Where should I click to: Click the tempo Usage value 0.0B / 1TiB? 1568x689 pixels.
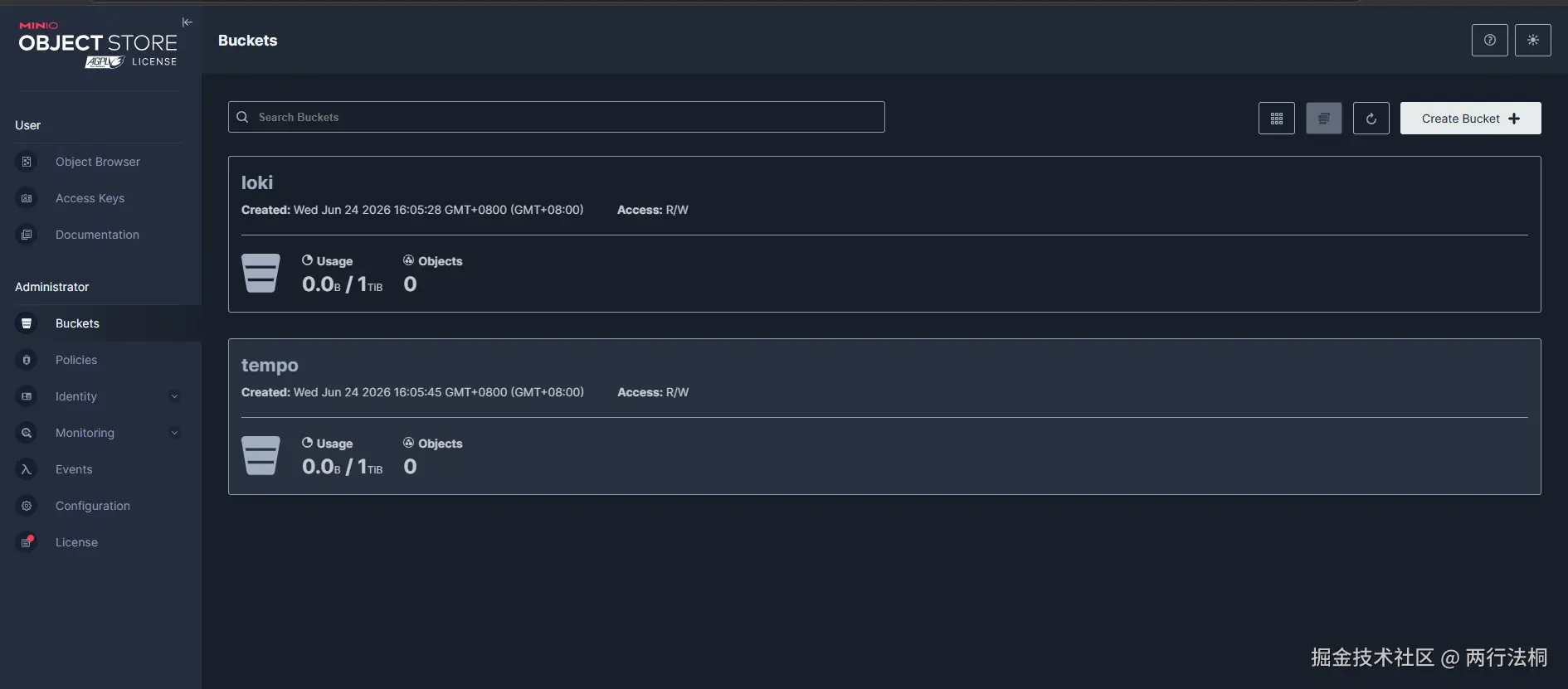coord(343,467)
